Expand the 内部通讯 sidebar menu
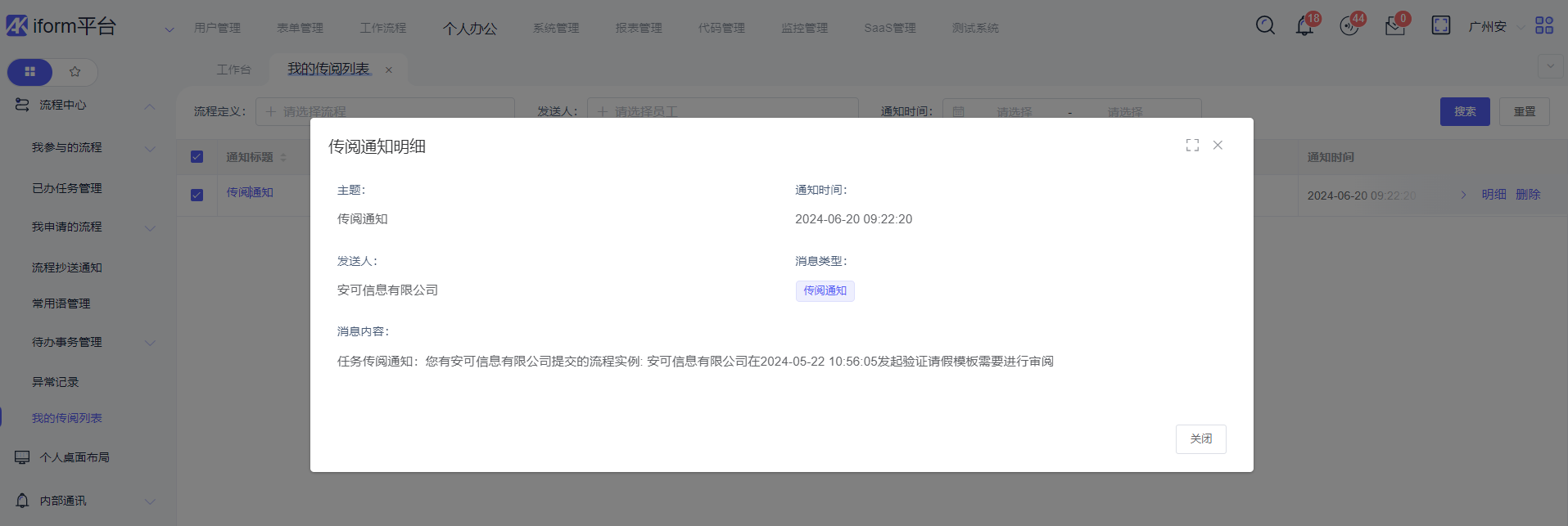 click(x=150, y=501)
